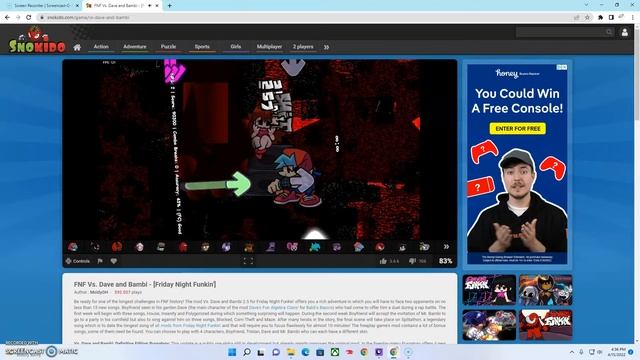Open File Explorer from taskbar
This screenshot has width=640, height=360.
(291, 352)
